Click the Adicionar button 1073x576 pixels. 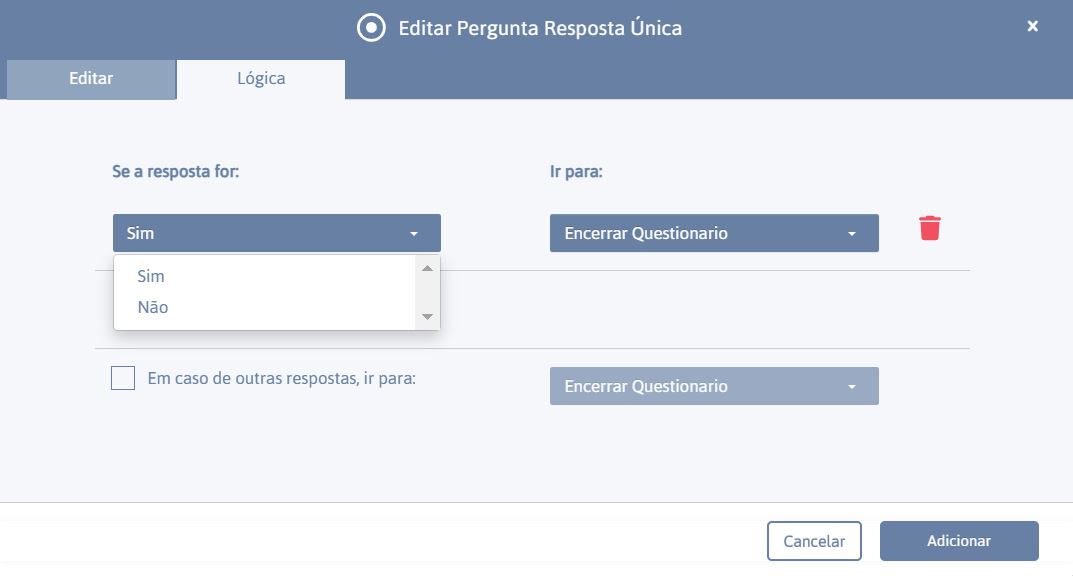959,541
